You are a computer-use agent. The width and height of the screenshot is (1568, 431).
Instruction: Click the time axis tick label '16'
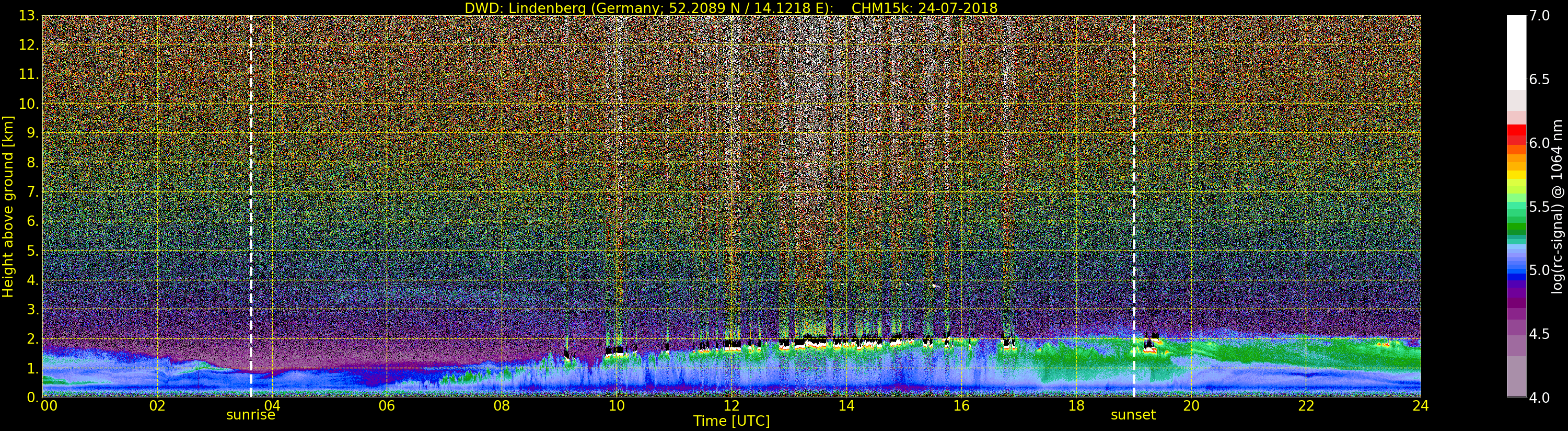(961, 406)
